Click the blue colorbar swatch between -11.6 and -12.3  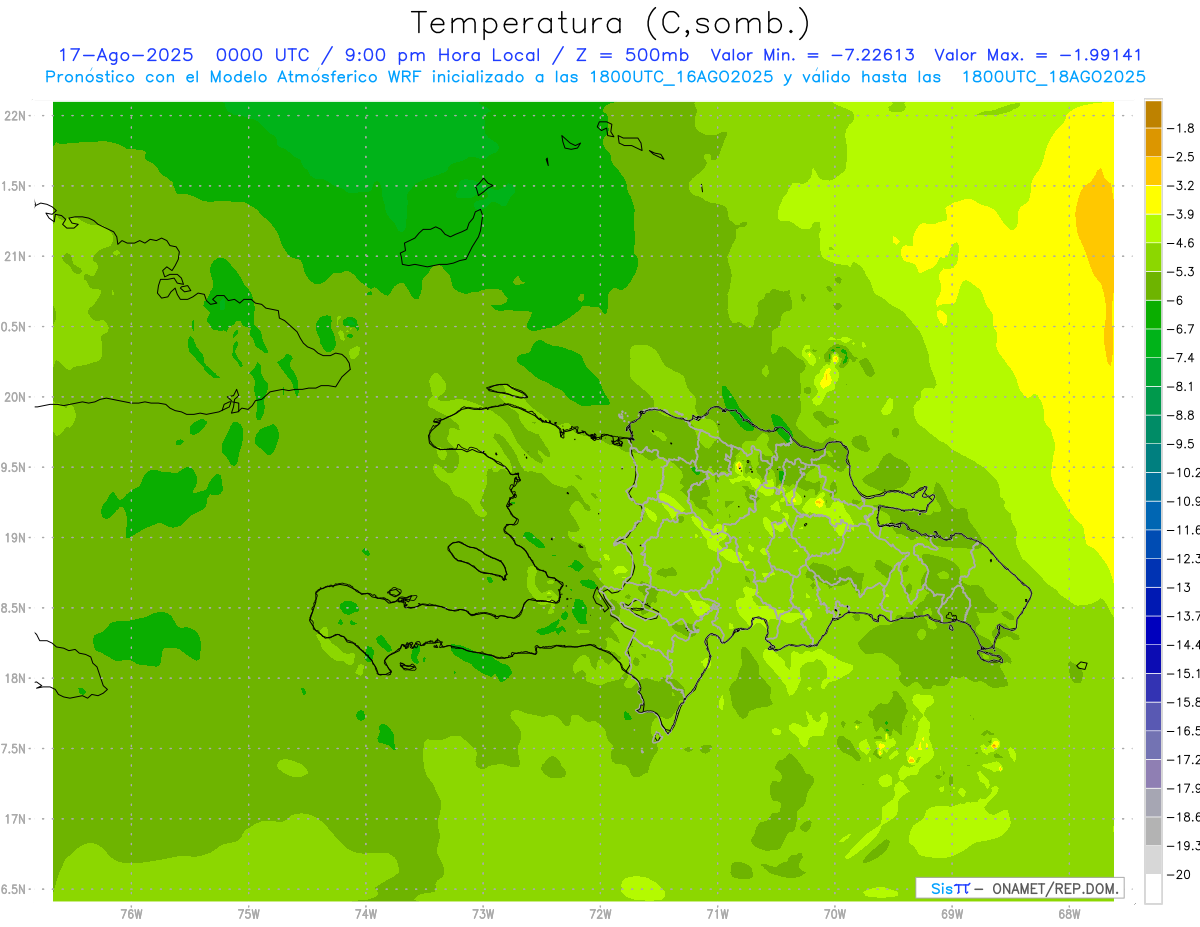[x=1154, y=543]
